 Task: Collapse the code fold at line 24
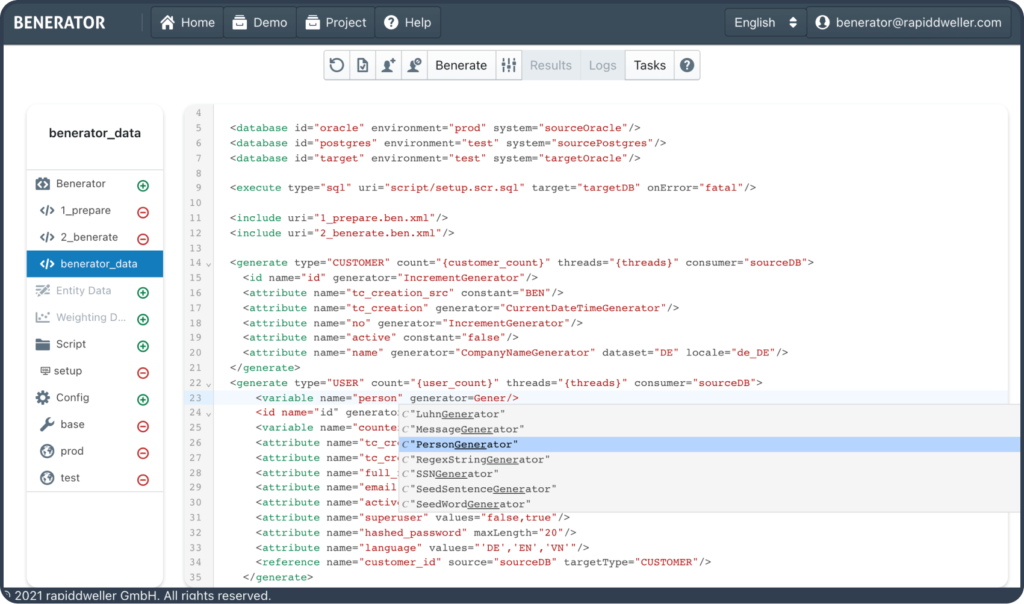point(208,414)
